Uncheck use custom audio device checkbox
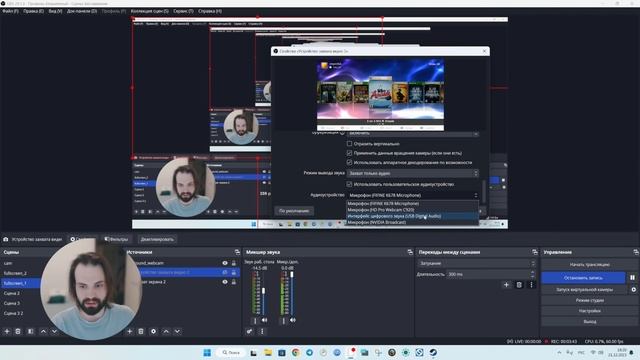640x360 pixels. 349,184
